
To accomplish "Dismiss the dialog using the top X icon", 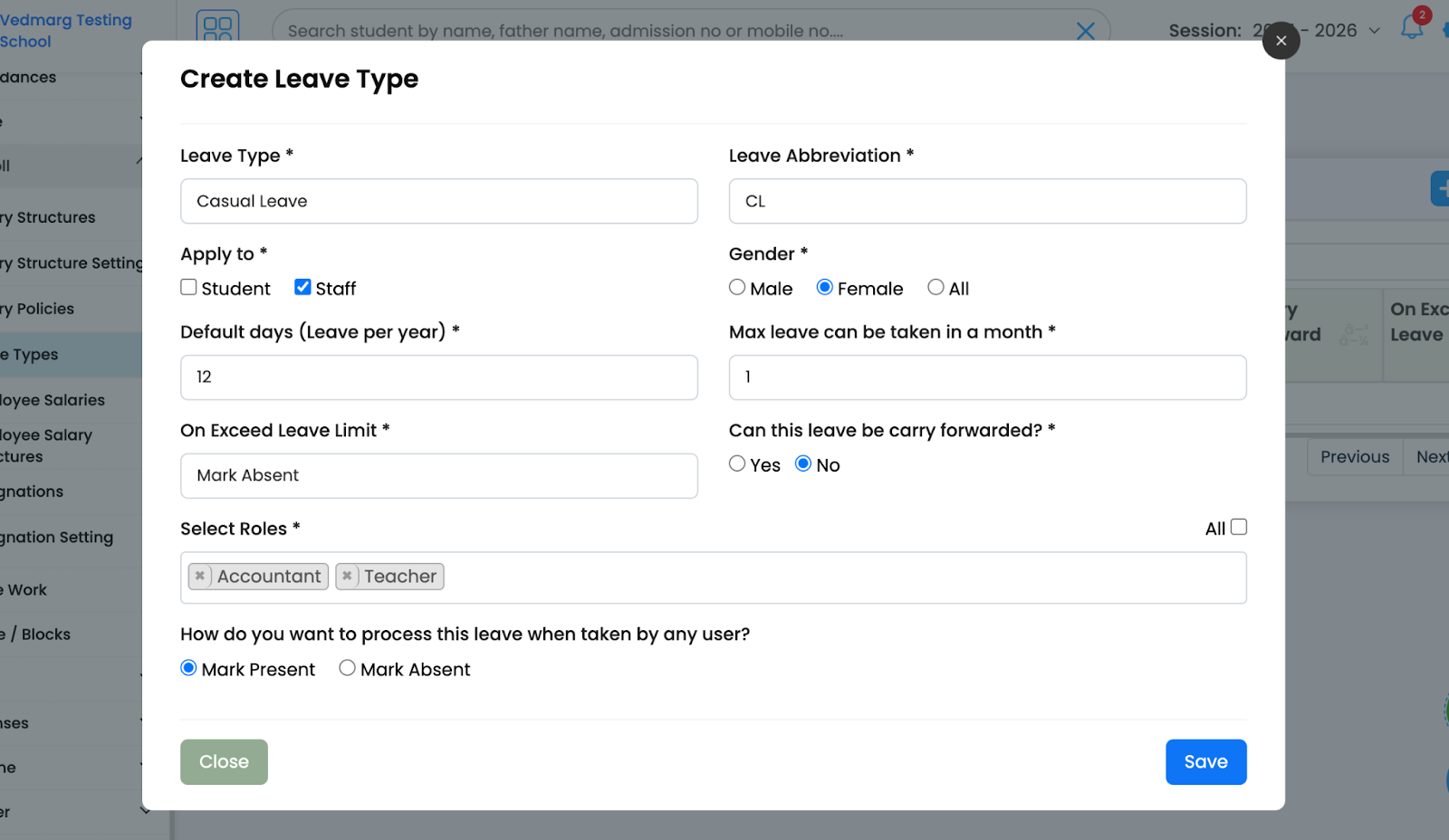I will pyautogui.click(x=1281, y=41).
